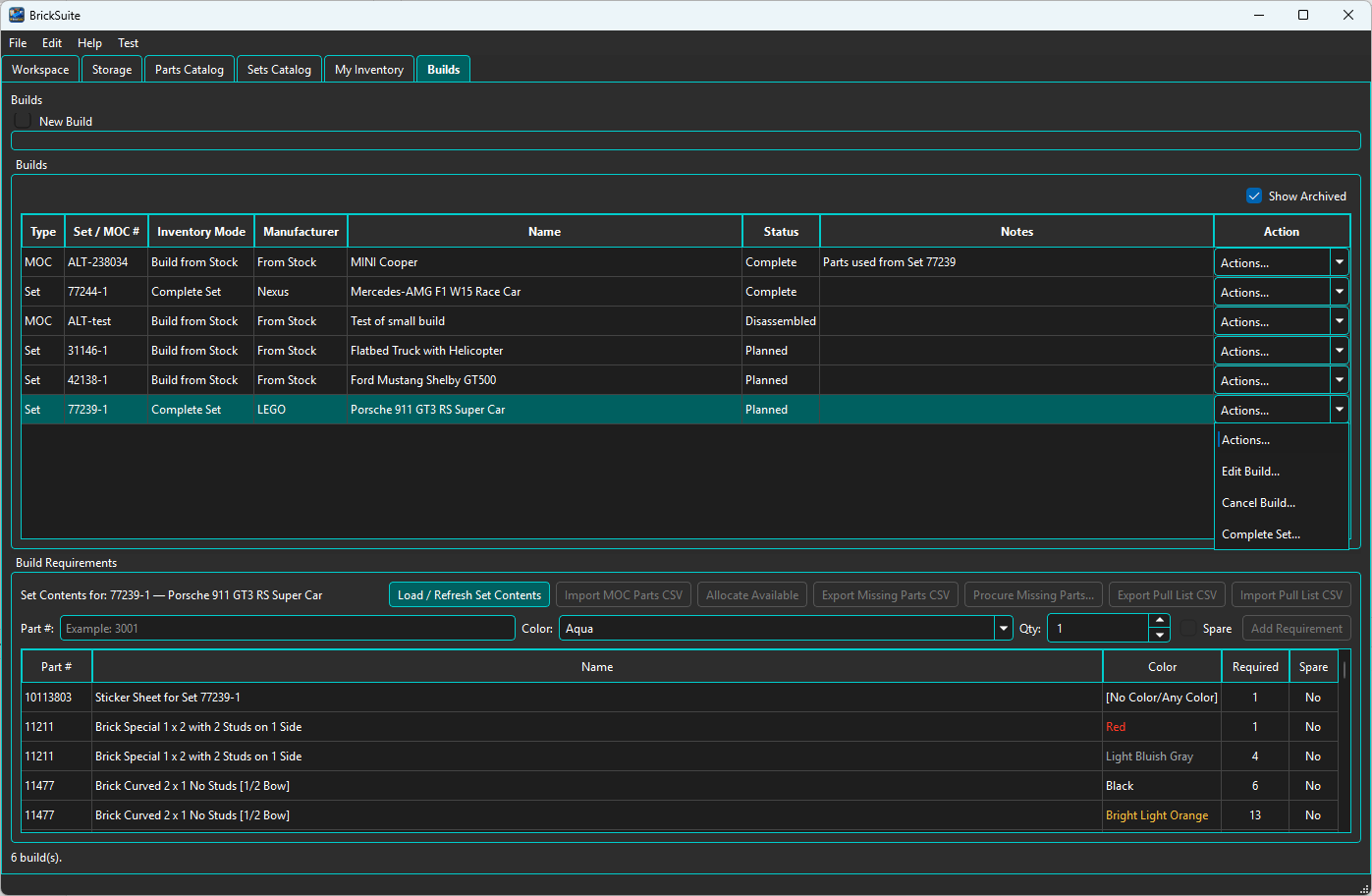Click the Disassembled status cell
Viewport: 1372px width, 896px height.
[x=781, y=321]
